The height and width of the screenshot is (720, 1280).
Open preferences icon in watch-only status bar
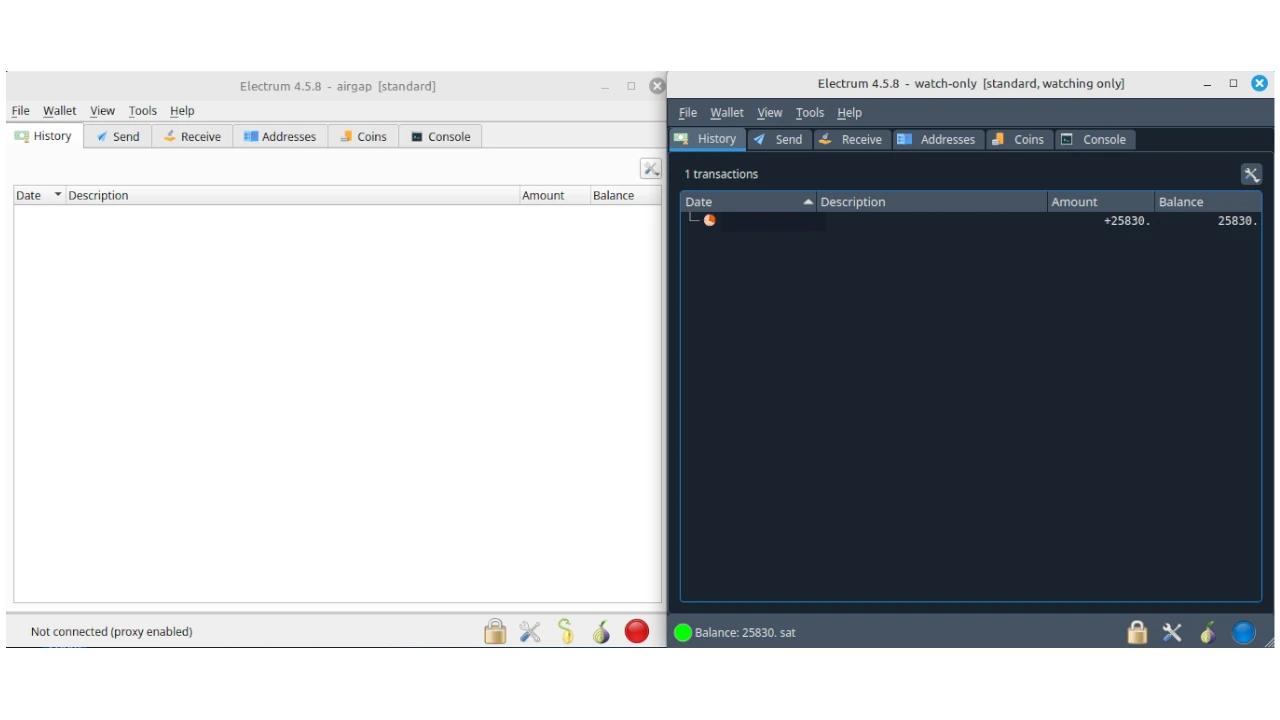coord(1172,632)
